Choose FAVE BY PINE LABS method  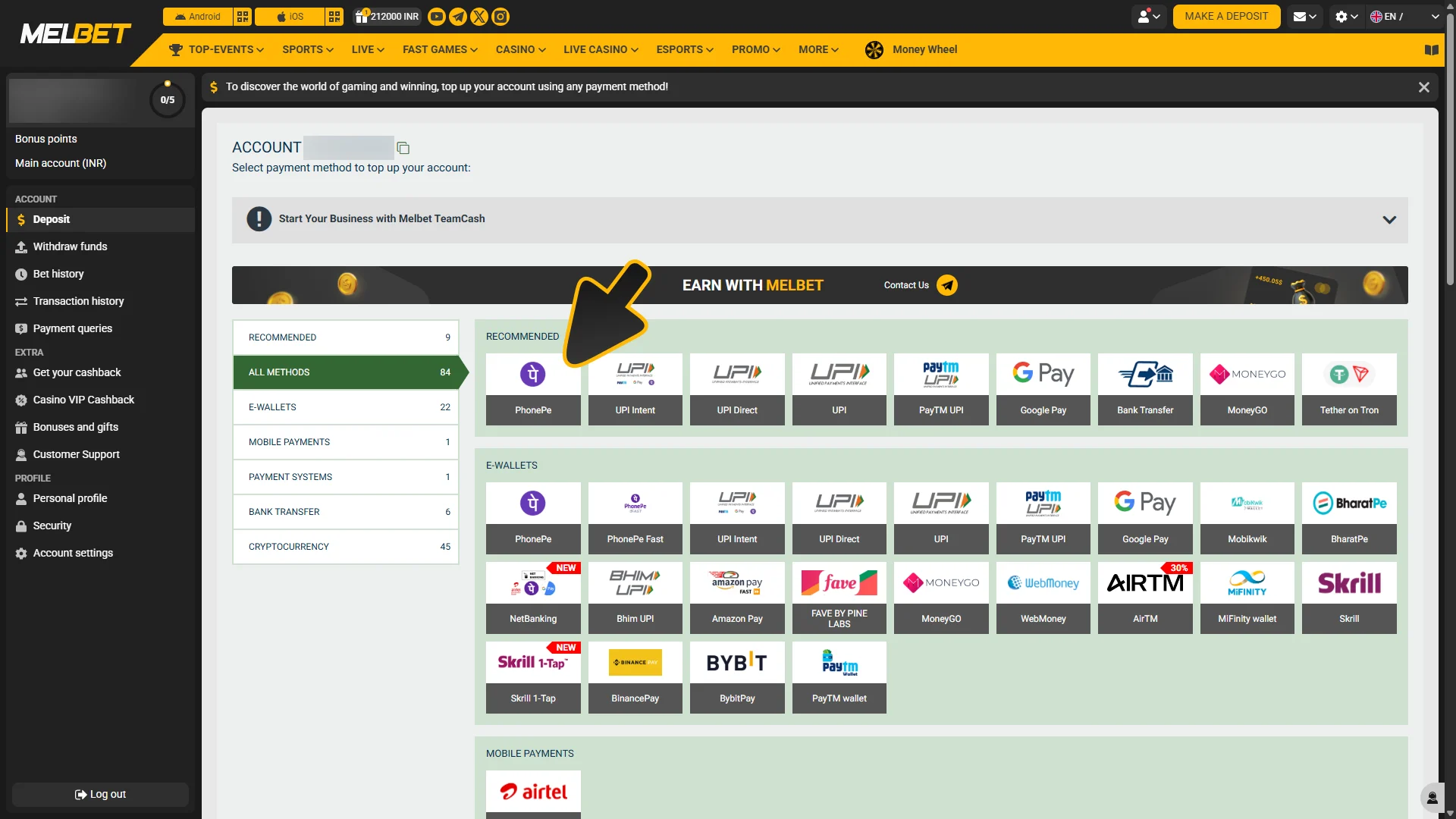coord(839,598)
